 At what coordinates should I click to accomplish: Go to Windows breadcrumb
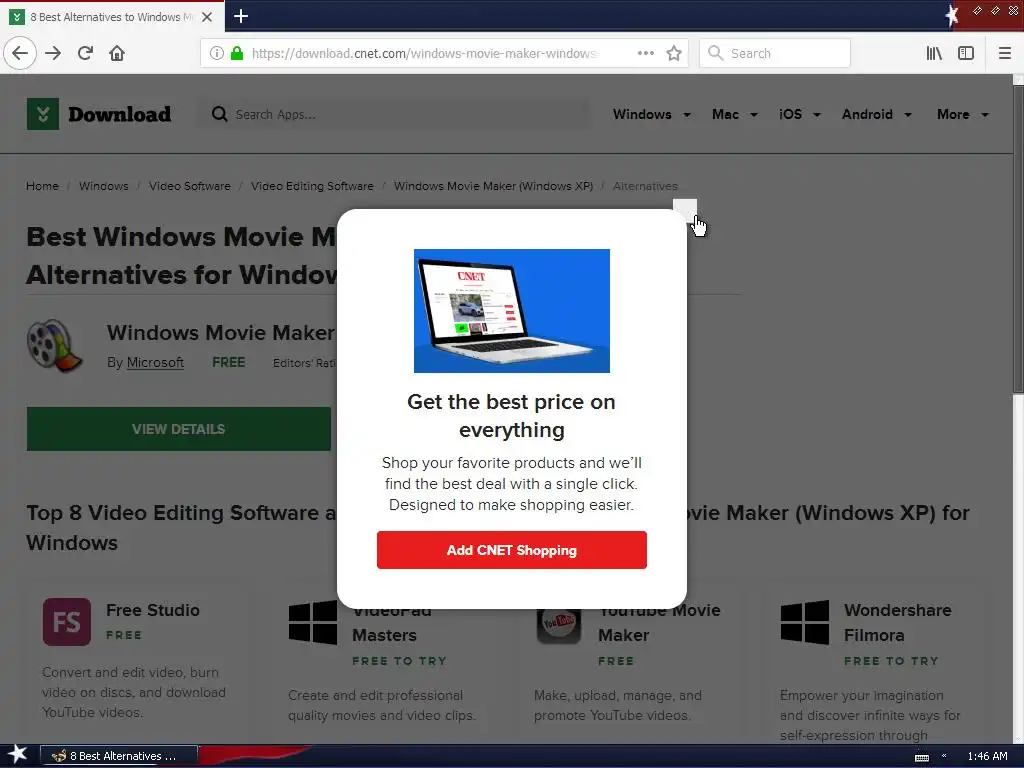coord(104,186)
